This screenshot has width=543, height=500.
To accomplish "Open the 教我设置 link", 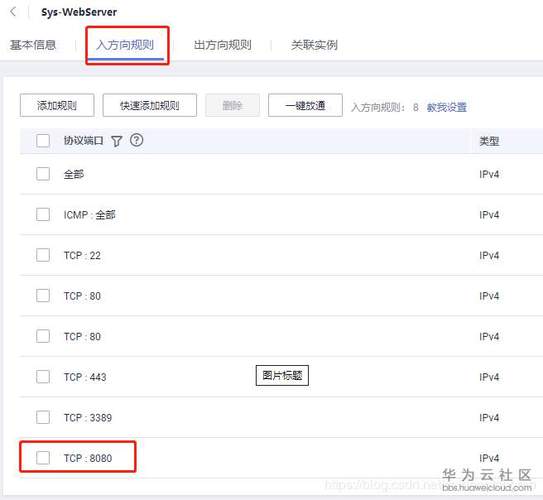I will (x=446, y=107).
